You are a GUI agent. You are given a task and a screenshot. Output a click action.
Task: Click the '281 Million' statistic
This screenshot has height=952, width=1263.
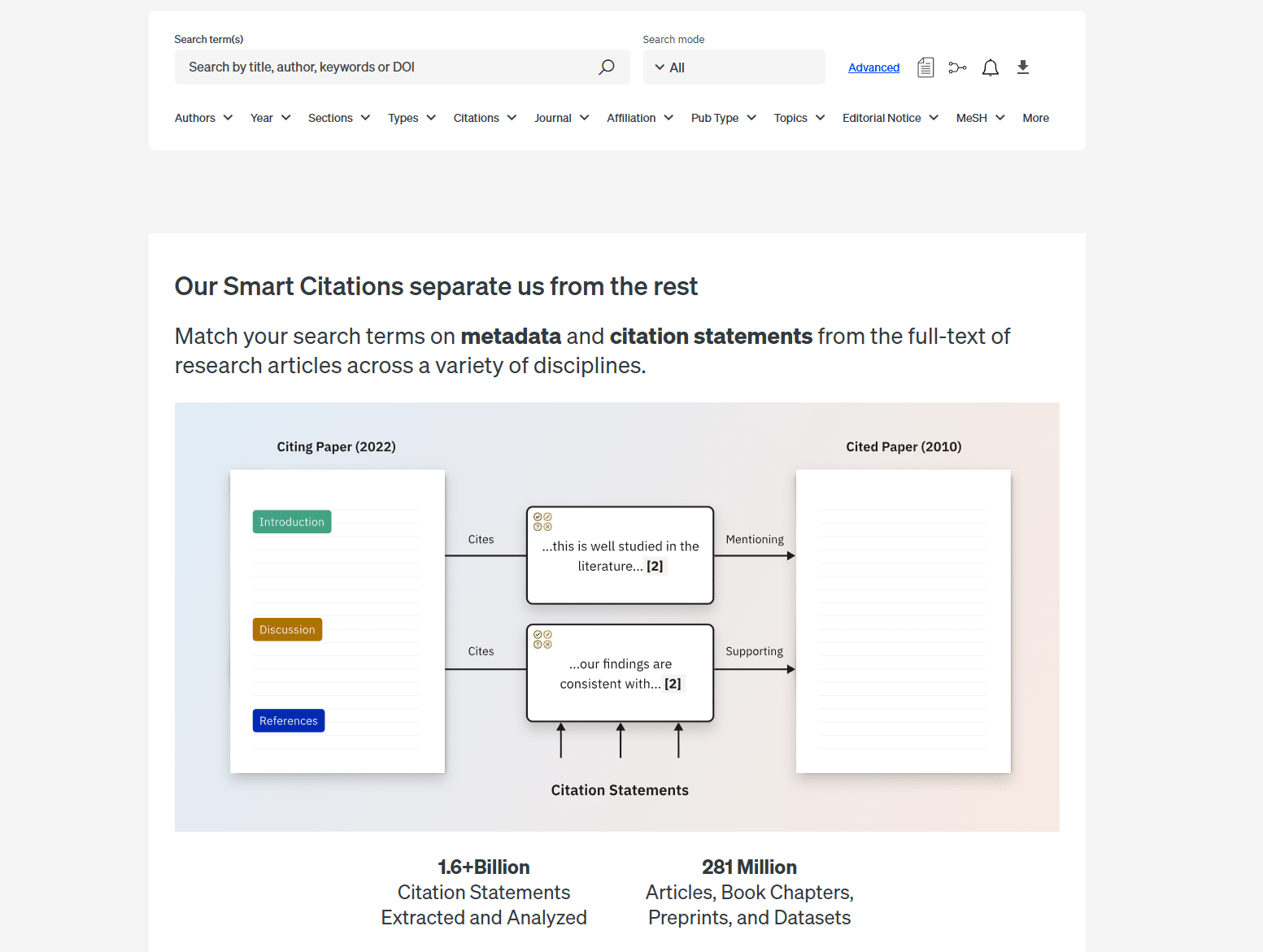749,867
